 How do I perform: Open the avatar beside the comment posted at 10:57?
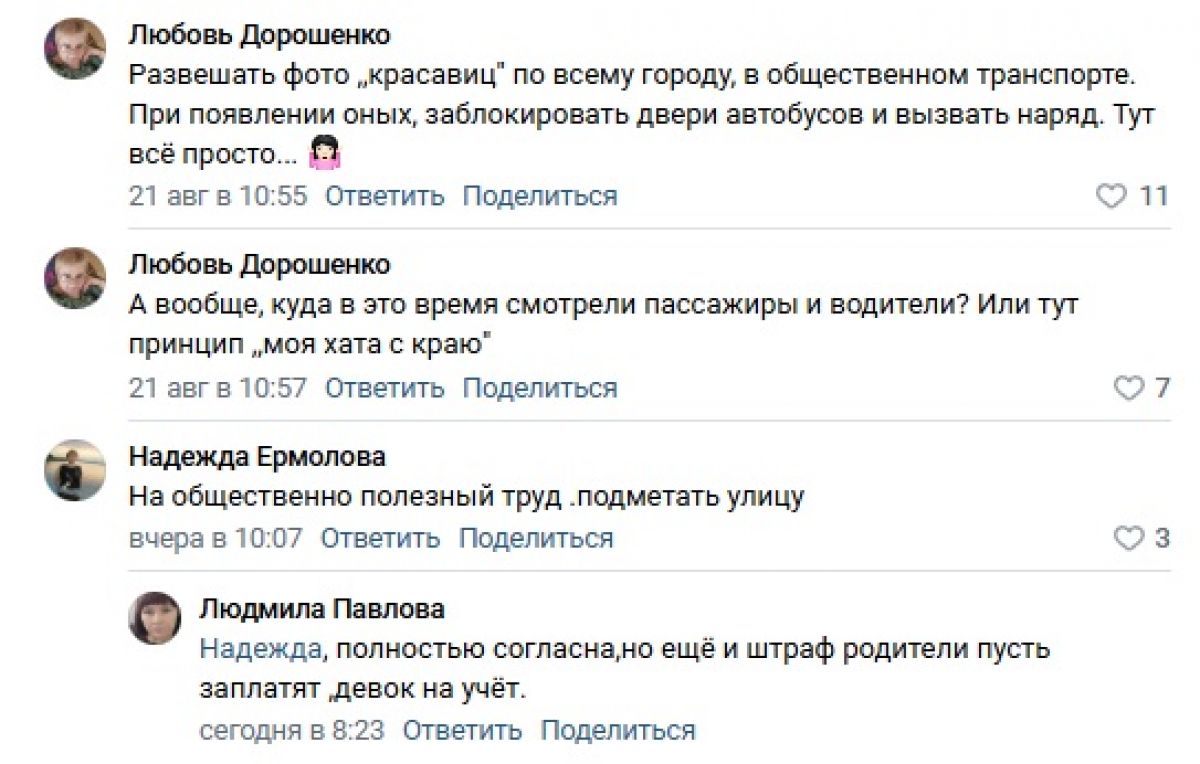tap(75, 278)
